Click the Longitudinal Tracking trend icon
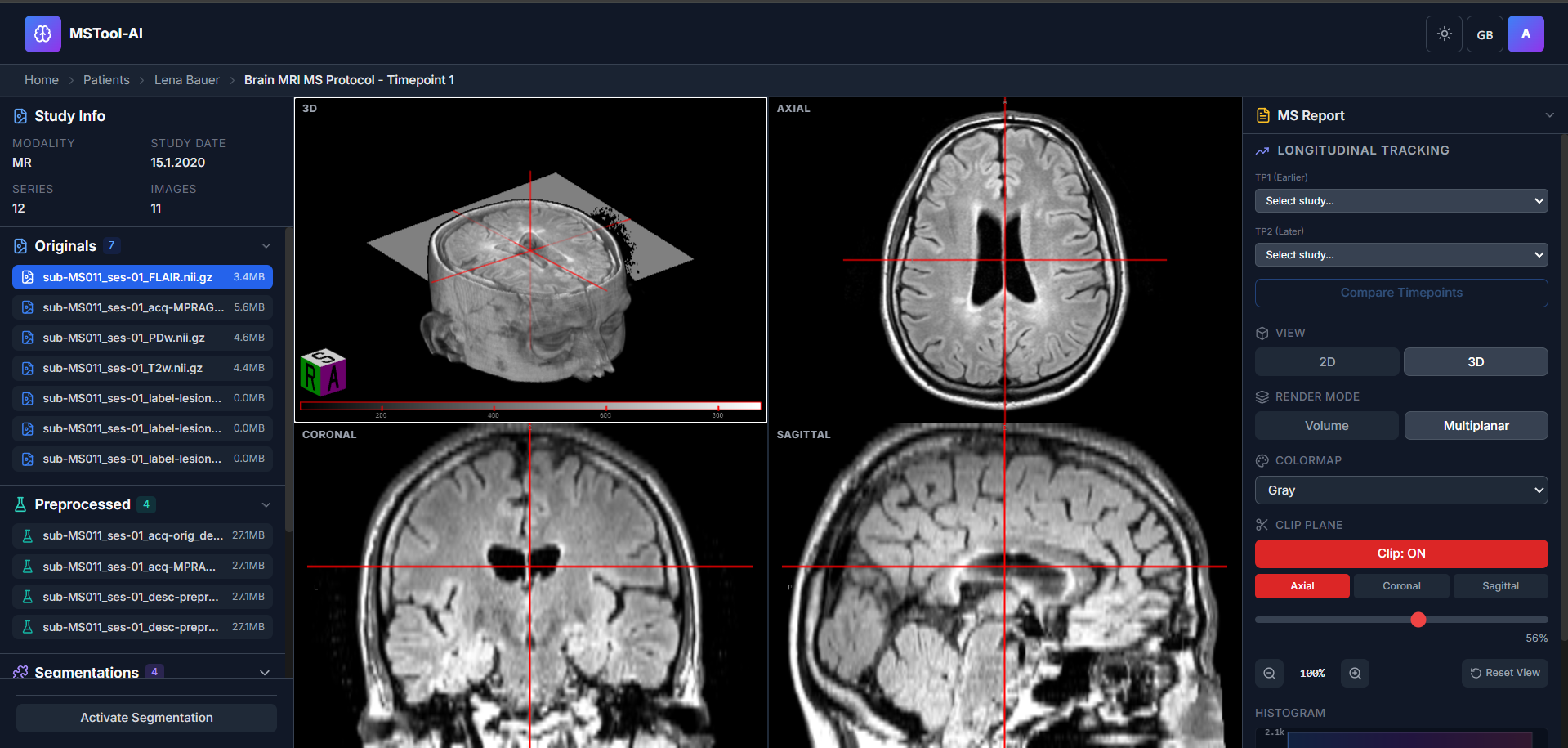The image size is (1568, 748). click(1262, 150)
